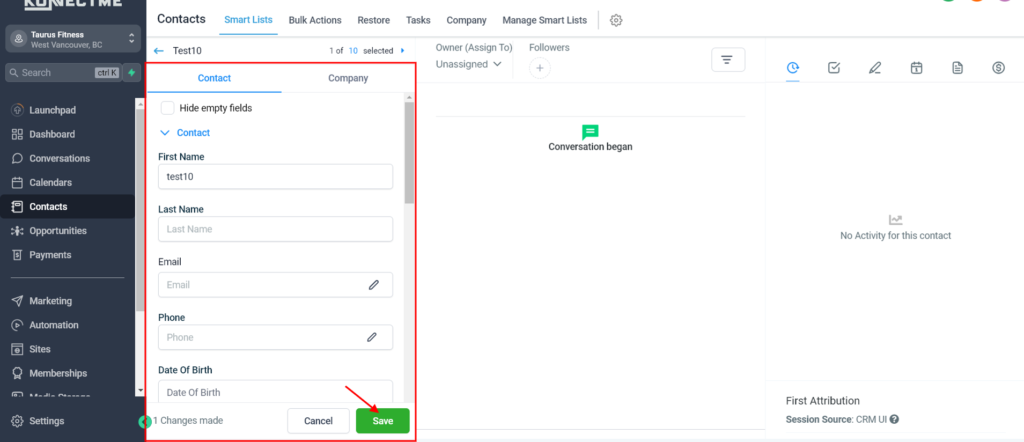Click the pencil icon in the Phone field
The image size is (1024, 442).
373,338
